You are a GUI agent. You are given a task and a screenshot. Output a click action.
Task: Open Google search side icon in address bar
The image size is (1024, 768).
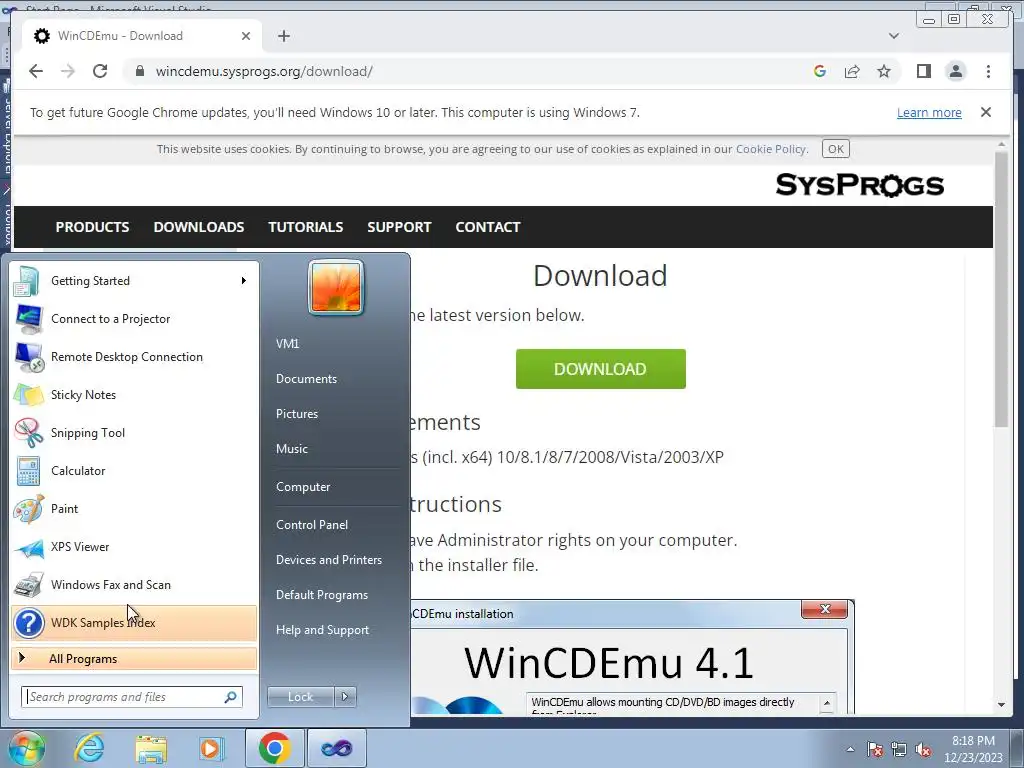click(x=820, y=71)
